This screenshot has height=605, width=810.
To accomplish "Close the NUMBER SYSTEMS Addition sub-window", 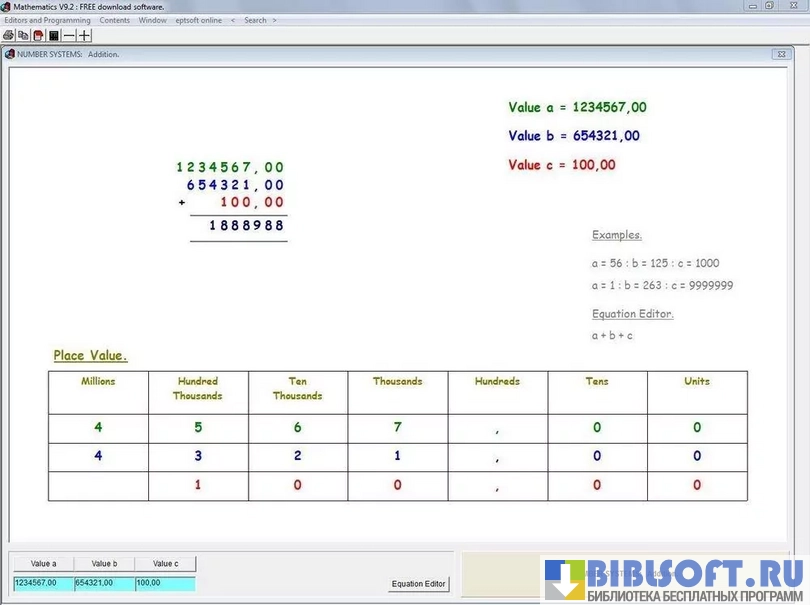I will coord(781,54).
